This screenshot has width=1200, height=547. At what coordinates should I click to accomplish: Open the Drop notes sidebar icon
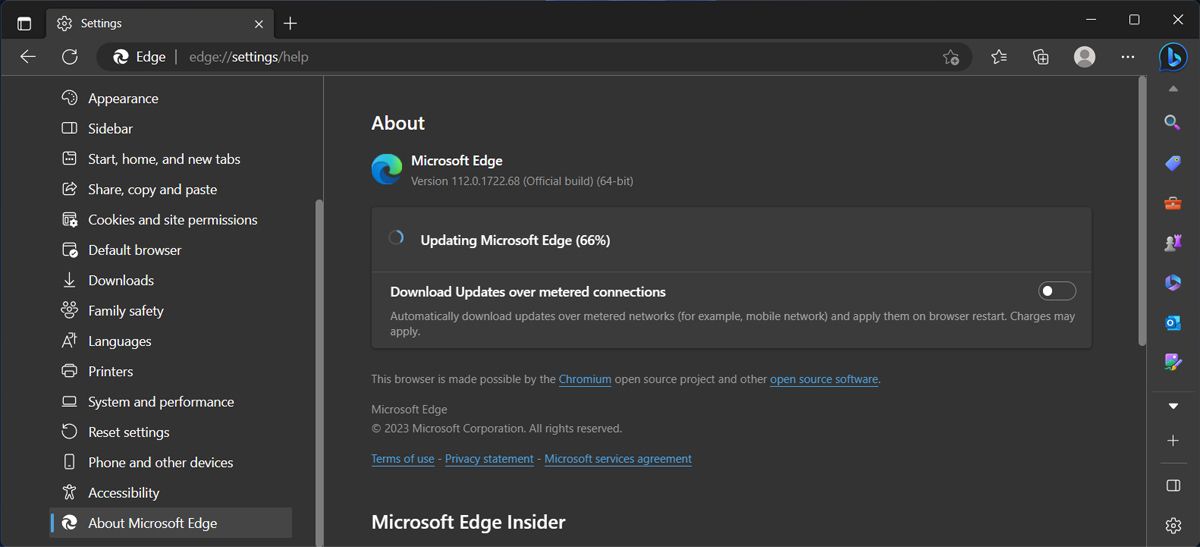point(1173,362)
